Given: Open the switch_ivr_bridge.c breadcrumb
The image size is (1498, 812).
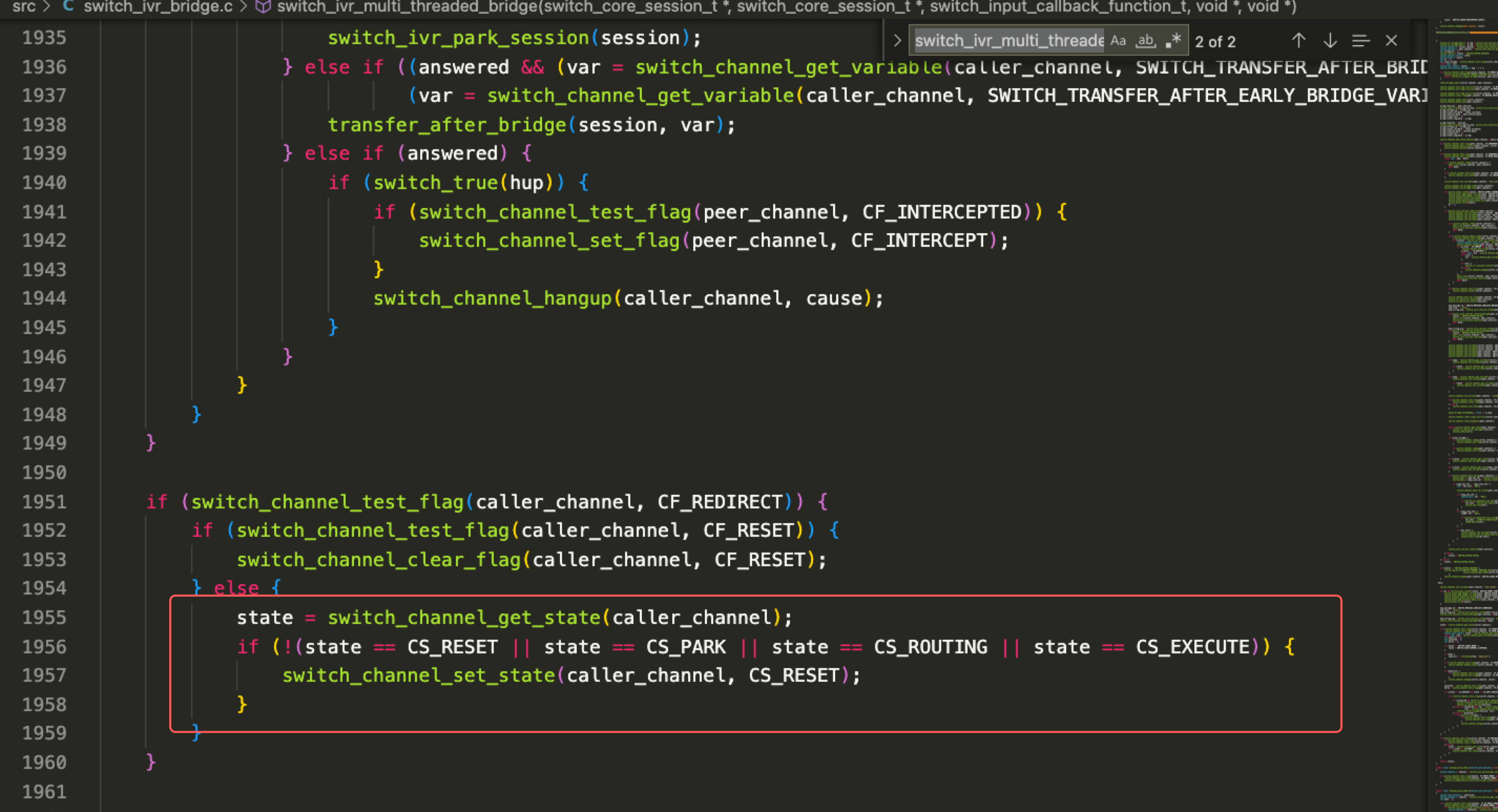Looking at the screenshot, I should click(x=158, y=6).
